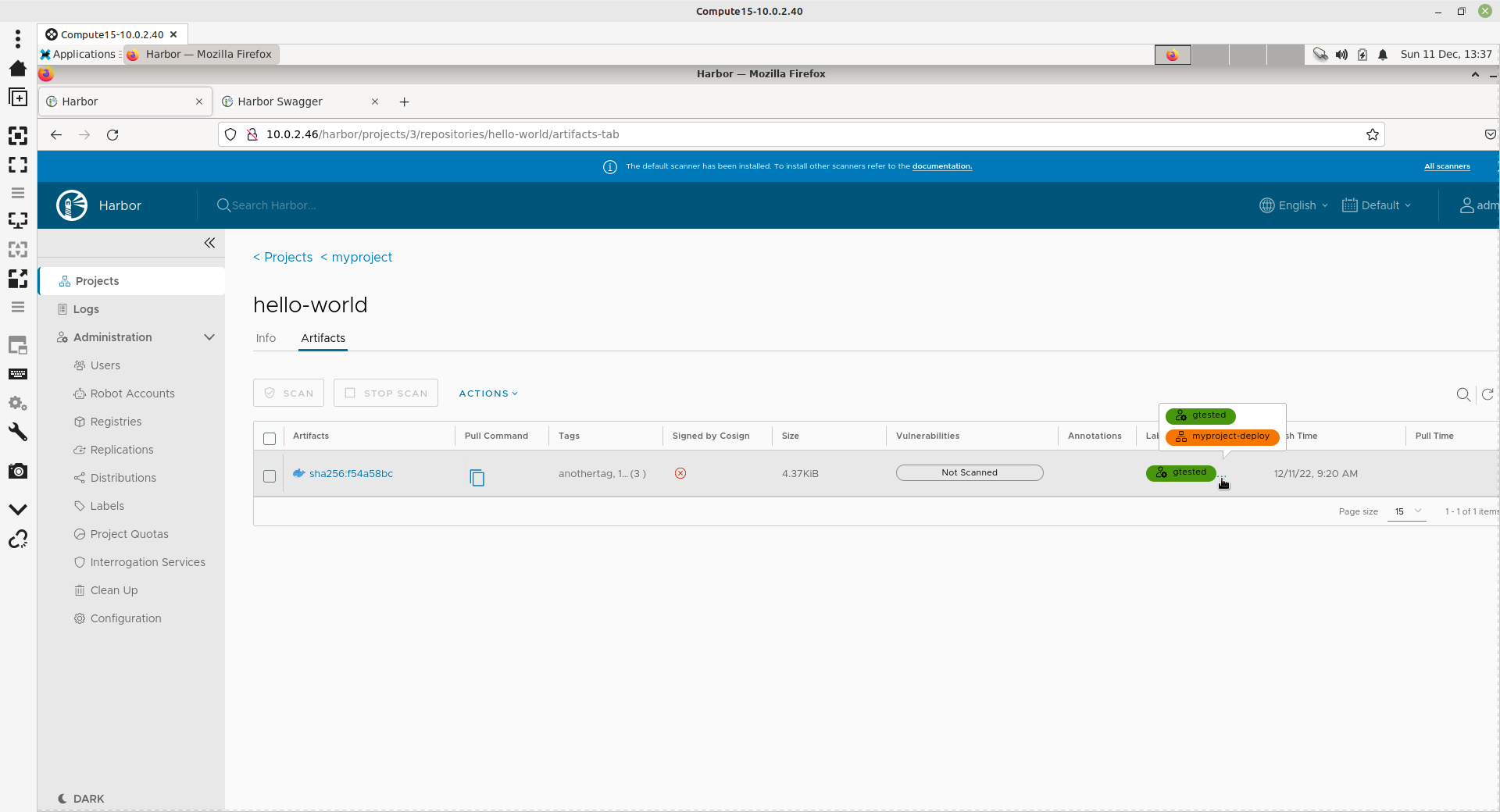Open the viewer home icon
The width and height of the screenshot is (1500, 812).
18,68
